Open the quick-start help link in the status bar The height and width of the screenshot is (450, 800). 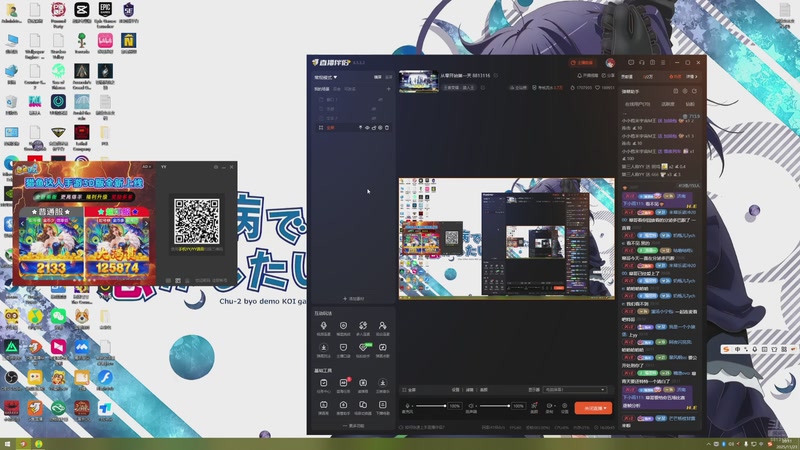pos(421,428)
